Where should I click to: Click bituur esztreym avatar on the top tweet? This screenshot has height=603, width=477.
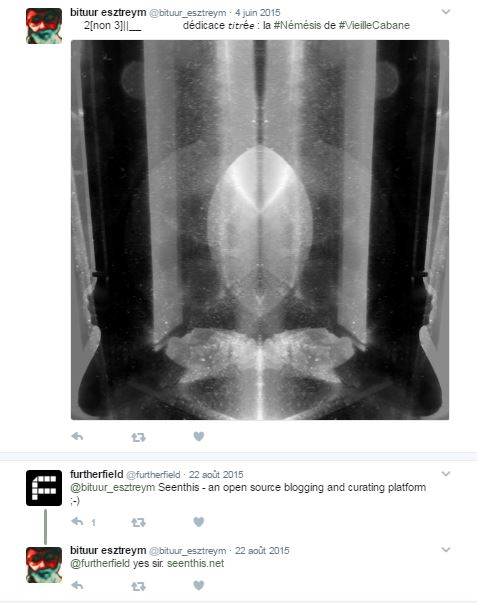pyautogui.click(x=44, y=26)
